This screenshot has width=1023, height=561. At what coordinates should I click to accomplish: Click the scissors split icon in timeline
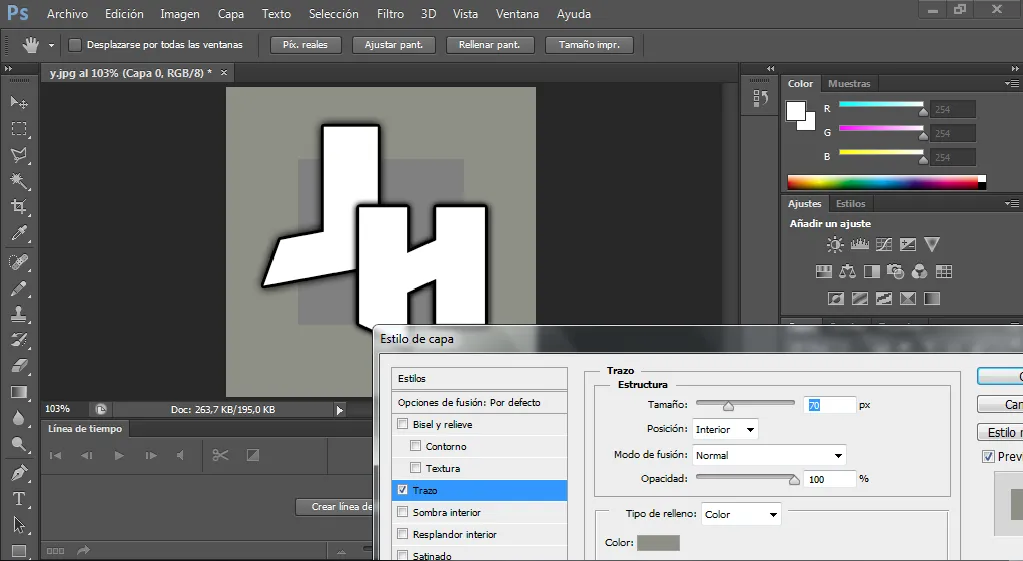[221, 455]
